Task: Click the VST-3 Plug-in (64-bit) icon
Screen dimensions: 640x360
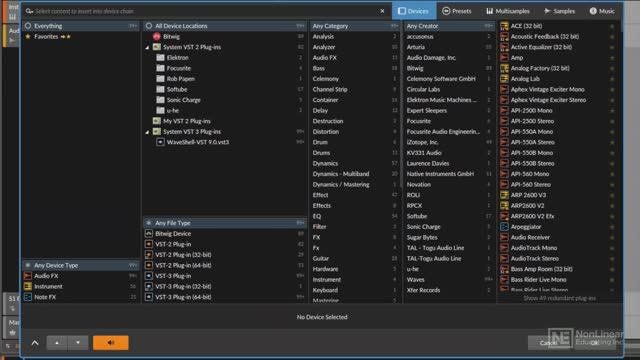Action: 149,297
